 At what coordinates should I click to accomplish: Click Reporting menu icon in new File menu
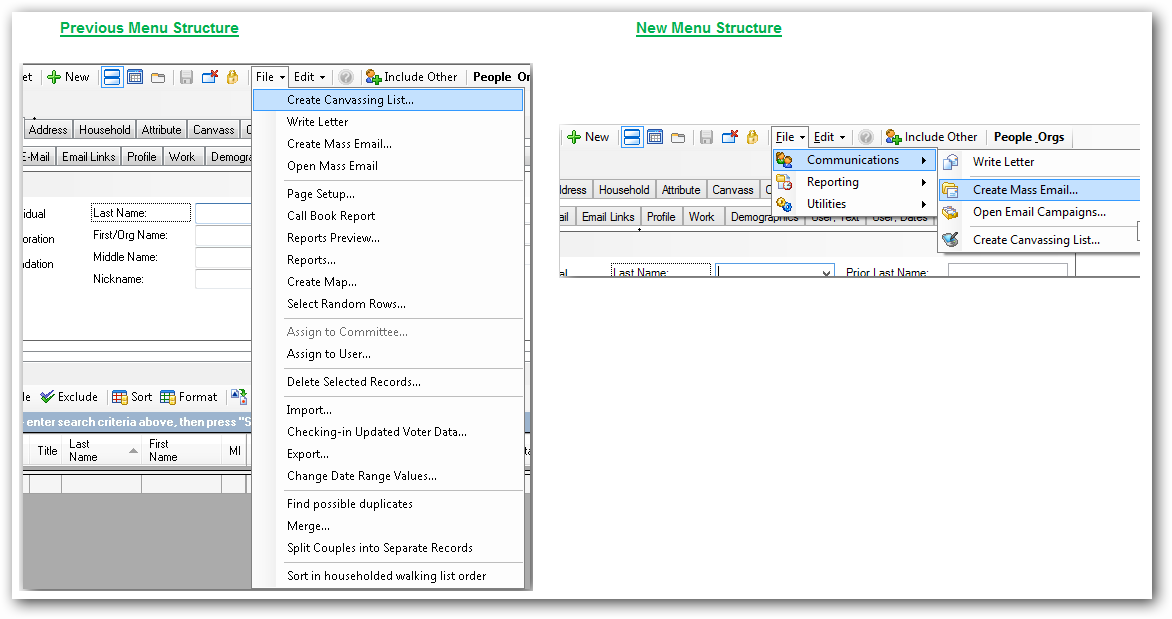click(x=785, y=182)
